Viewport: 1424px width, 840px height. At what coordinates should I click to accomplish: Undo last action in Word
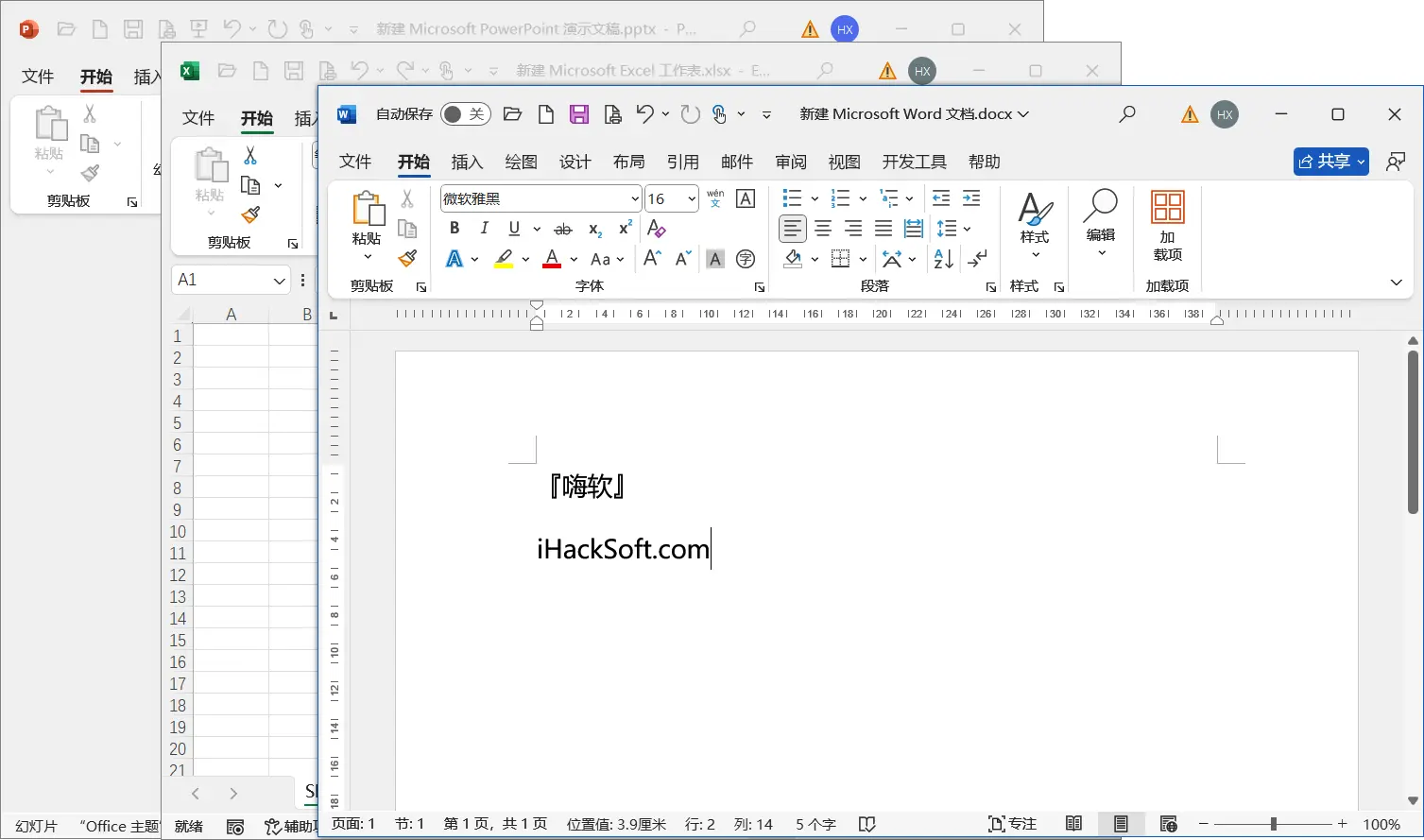click(644, 114)
